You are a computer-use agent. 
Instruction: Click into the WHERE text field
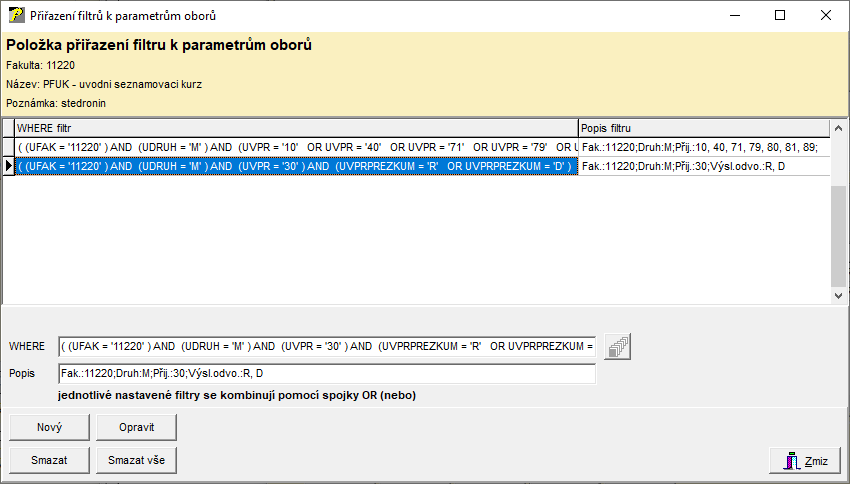[x=327, y=346]
